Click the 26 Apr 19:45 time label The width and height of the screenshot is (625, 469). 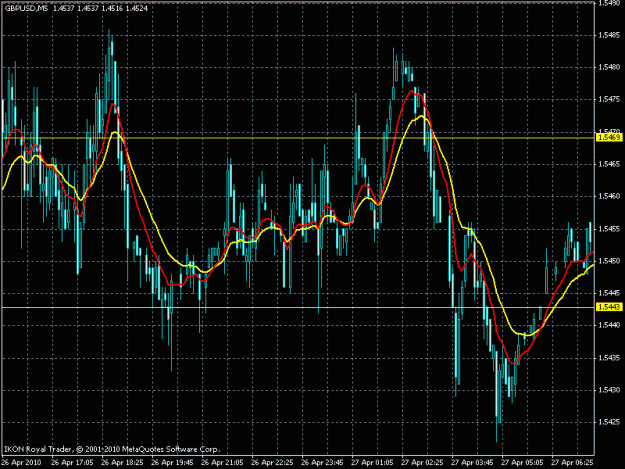tap(172, 463)
